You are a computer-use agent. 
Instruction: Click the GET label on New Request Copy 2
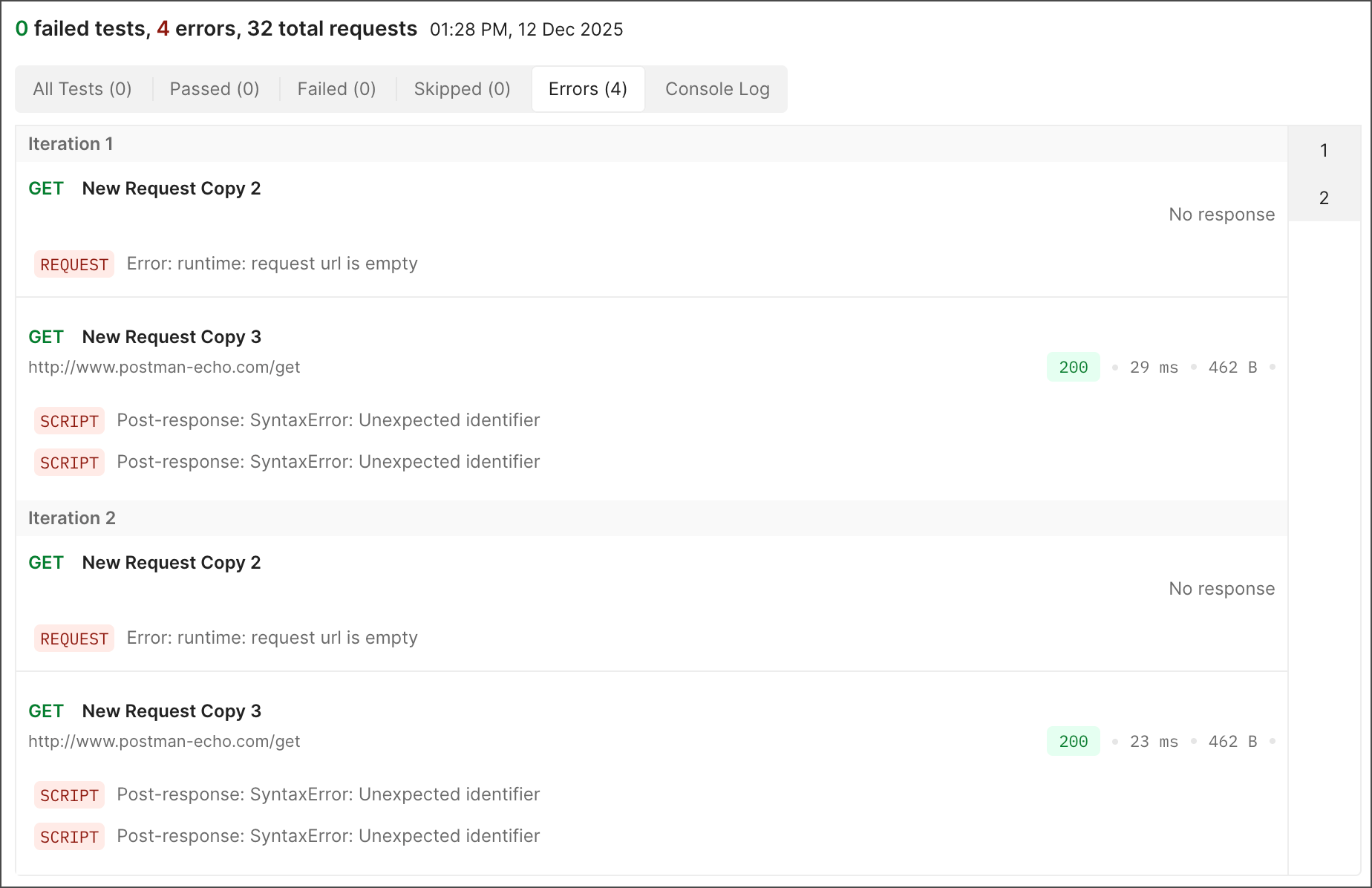[46, 188]
